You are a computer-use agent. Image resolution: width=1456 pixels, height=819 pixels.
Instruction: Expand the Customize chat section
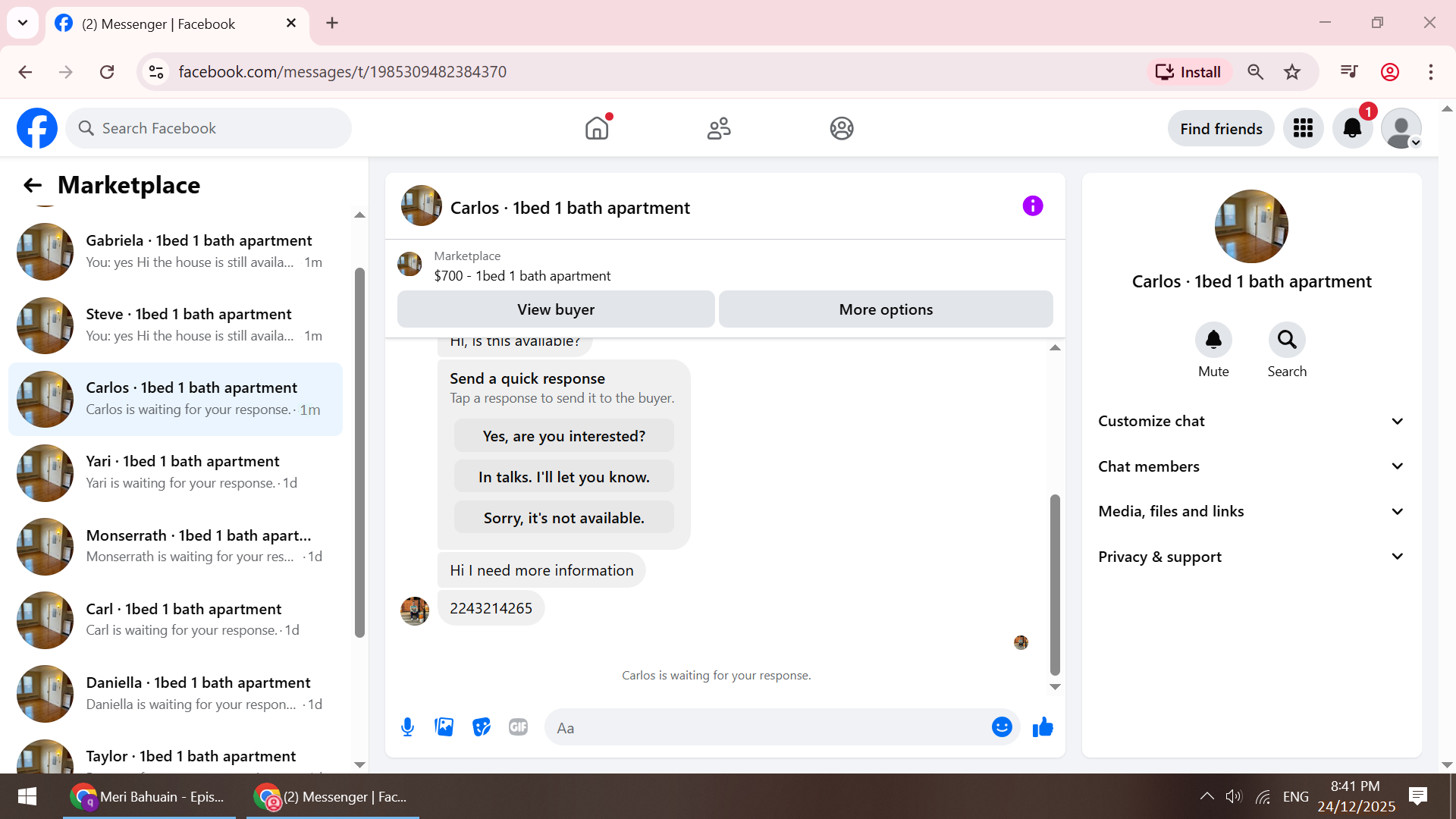click(1251, 421)
